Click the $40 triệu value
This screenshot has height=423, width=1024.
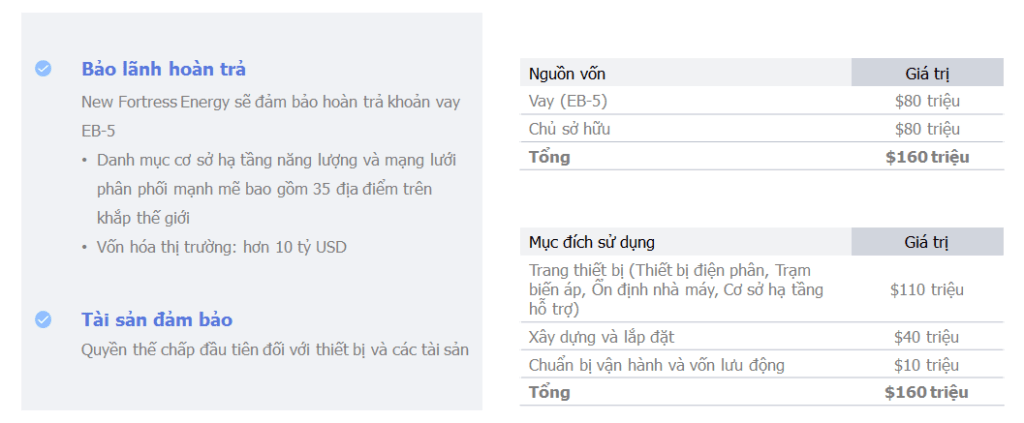tap(927, 337)
